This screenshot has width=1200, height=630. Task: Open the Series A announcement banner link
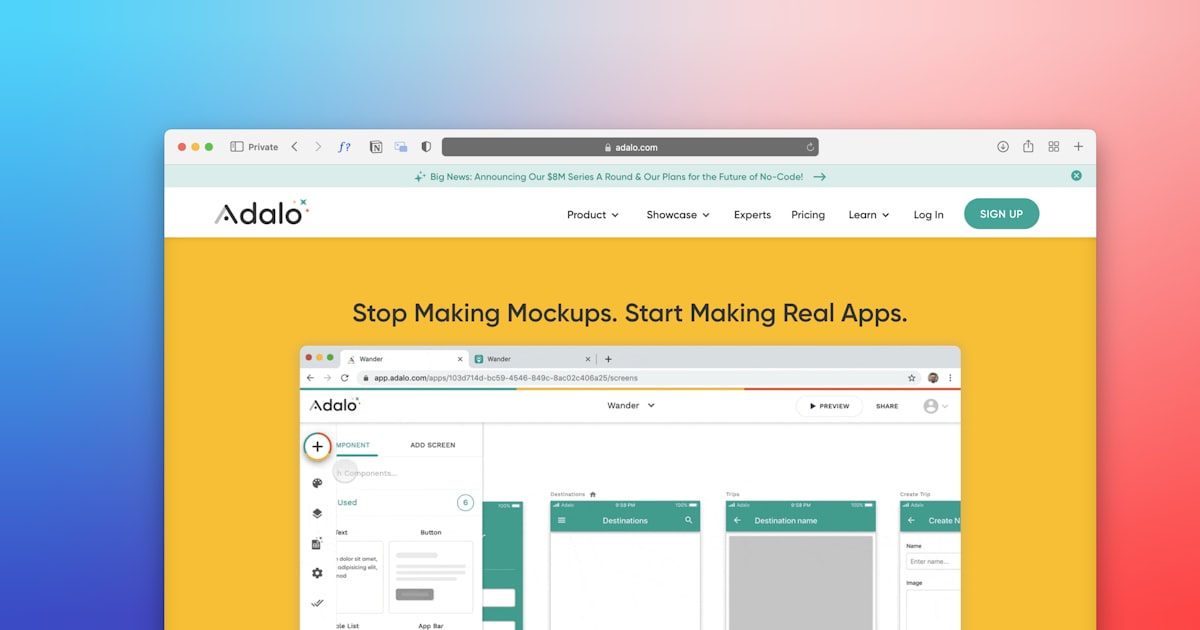pos(616,176)
